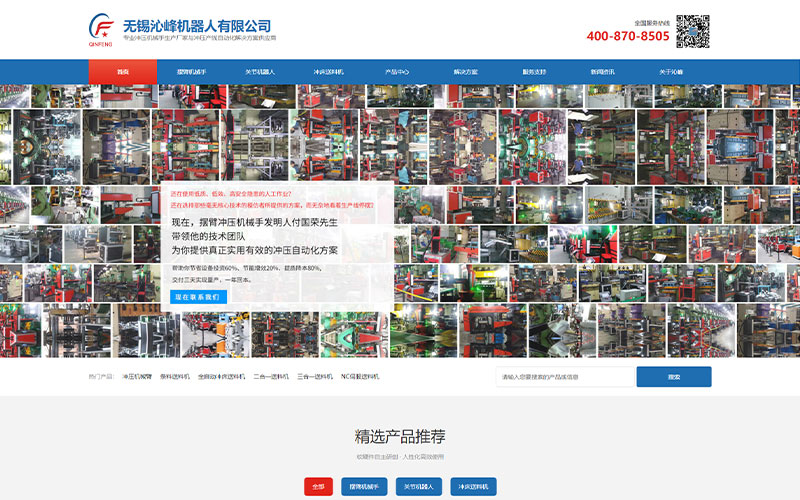Open 关节机器人 in navigation bar
The height and width of the screenshot is (500, 800).
pos(260,72)
